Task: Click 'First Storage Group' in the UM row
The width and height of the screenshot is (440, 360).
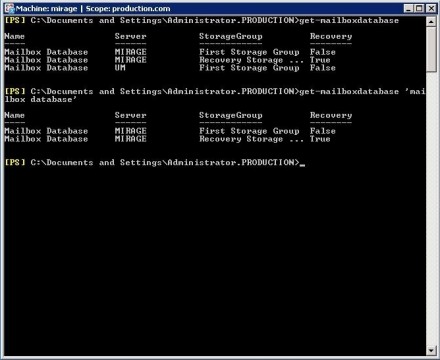Action: pos(249,68)
